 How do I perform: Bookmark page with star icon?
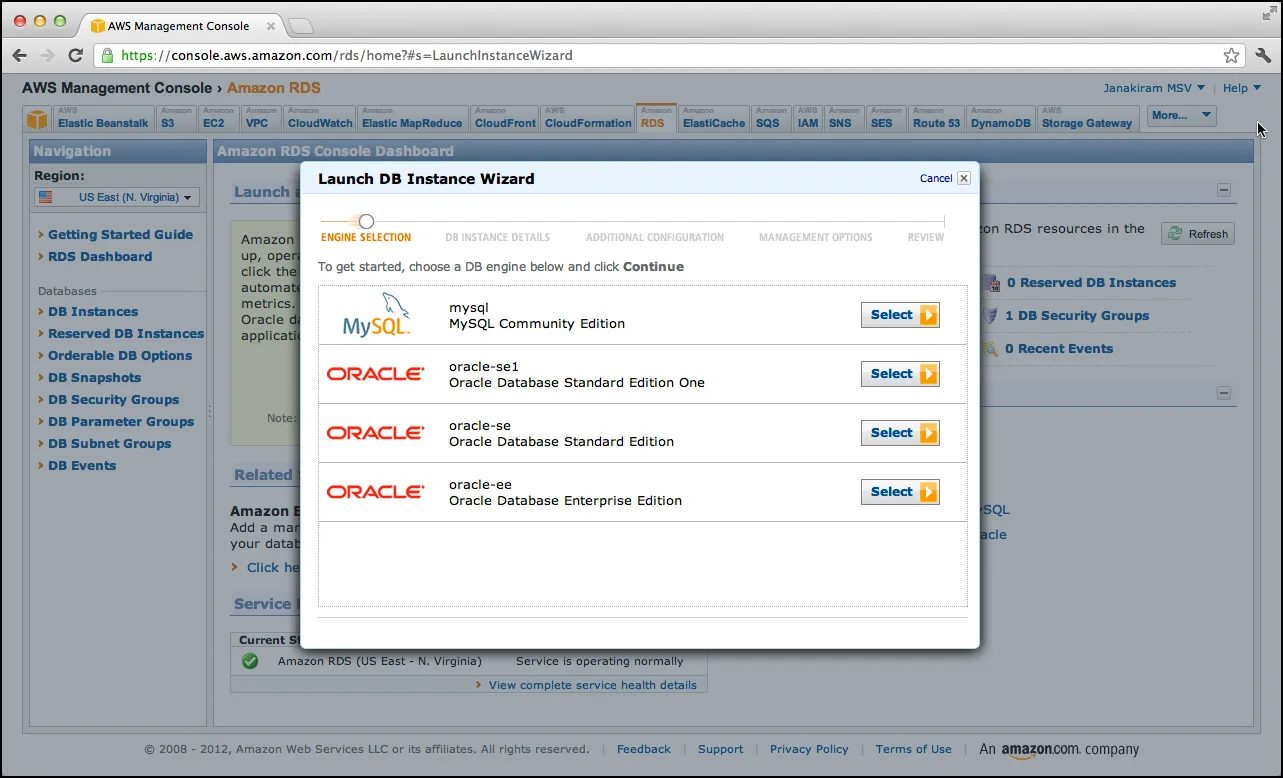click(x=1231, y=55)
